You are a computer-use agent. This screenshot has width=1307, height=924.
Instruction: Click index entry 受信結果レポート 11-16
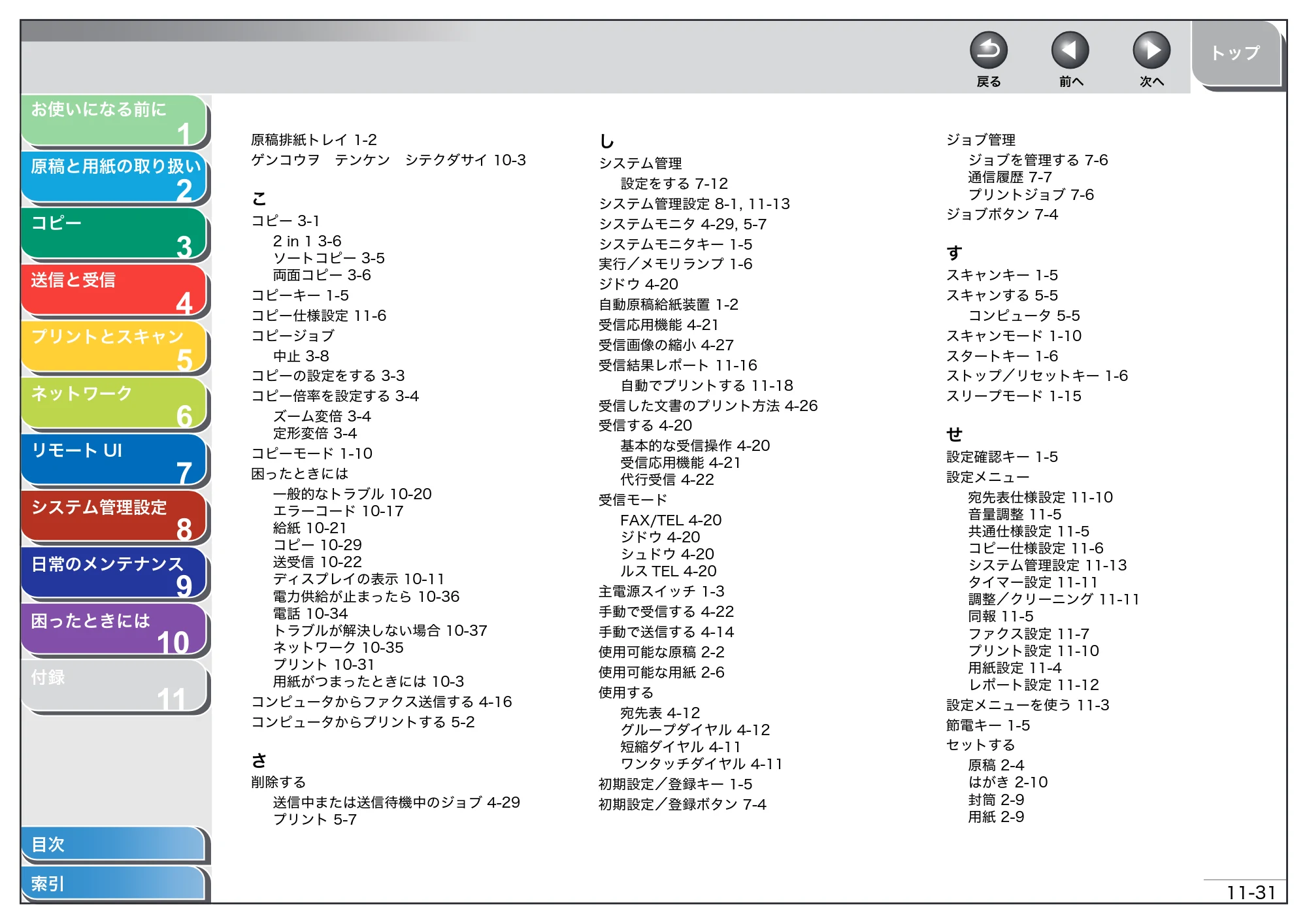[678, 365]
